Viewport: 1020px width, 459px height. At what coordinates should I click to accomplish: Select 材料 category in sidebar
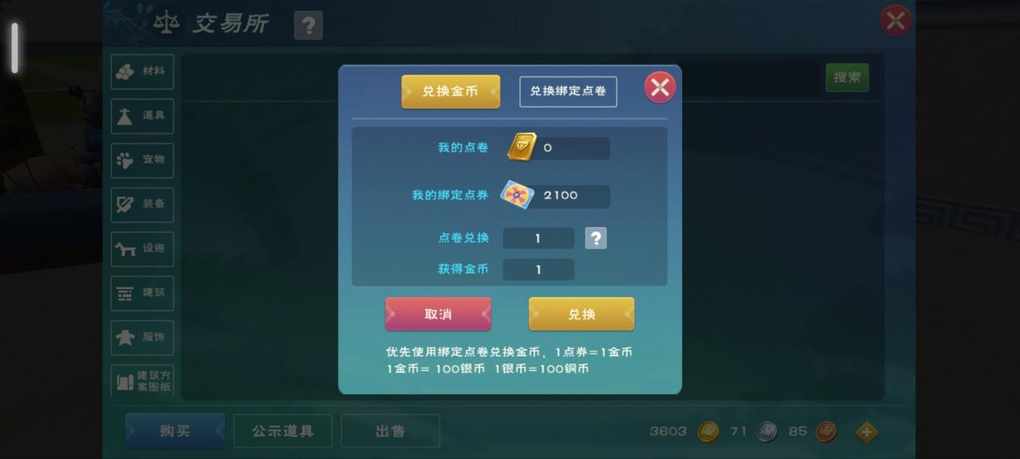click(142, 72)
